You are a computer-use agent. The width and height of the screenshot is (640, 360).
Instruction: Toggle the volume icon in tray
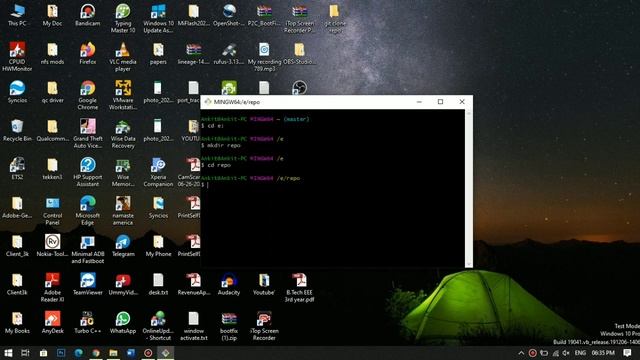566,353
